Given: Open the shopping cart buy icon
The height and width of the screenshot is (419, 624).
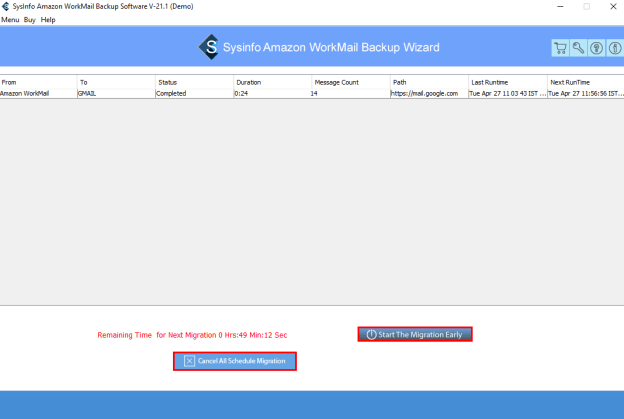Looking at the screenshot, I should 560,48.
